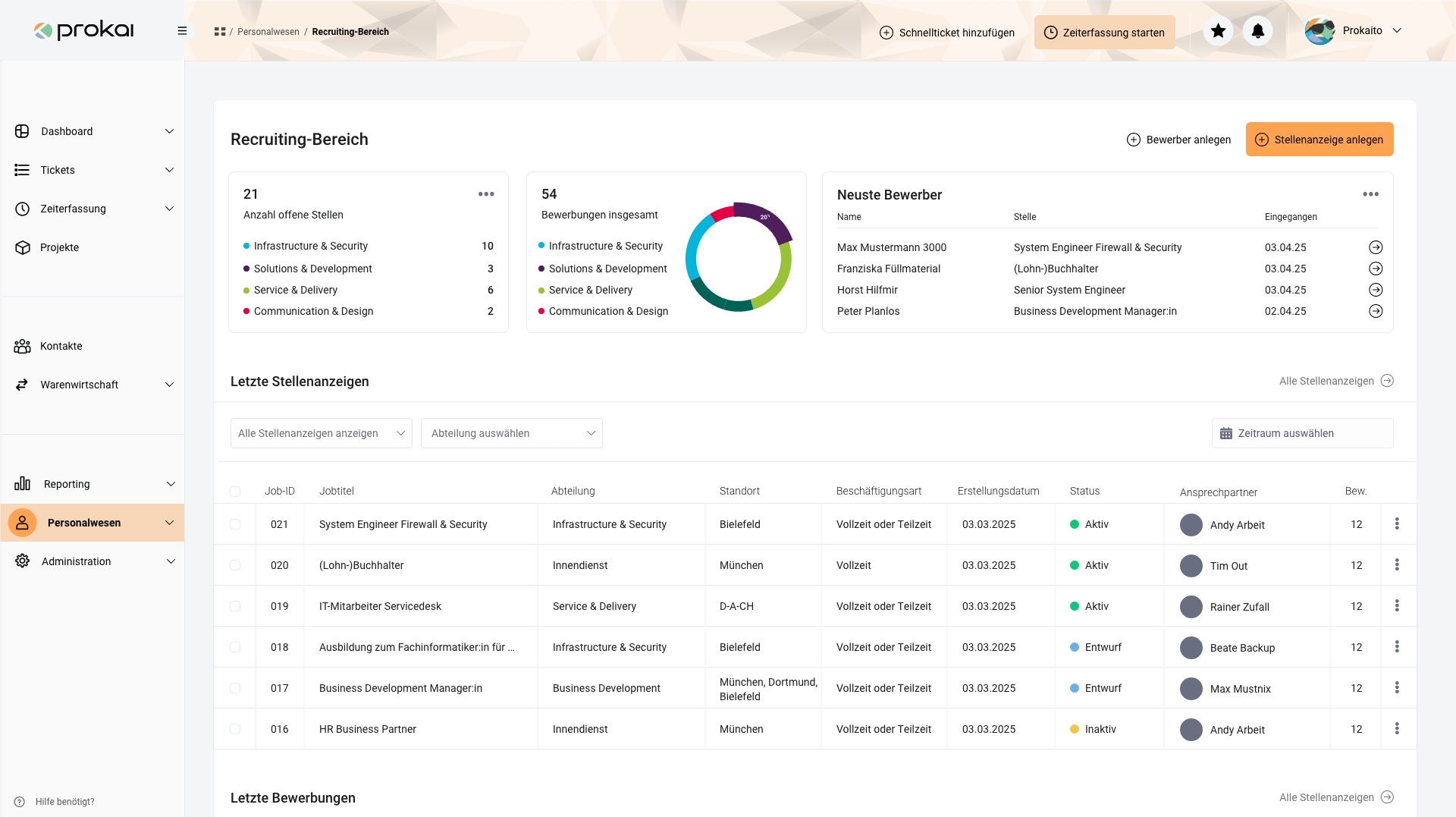Toggle the select-all checkbox in table header
Viewport: 1456px width, 817px height.
click(235, 492)
